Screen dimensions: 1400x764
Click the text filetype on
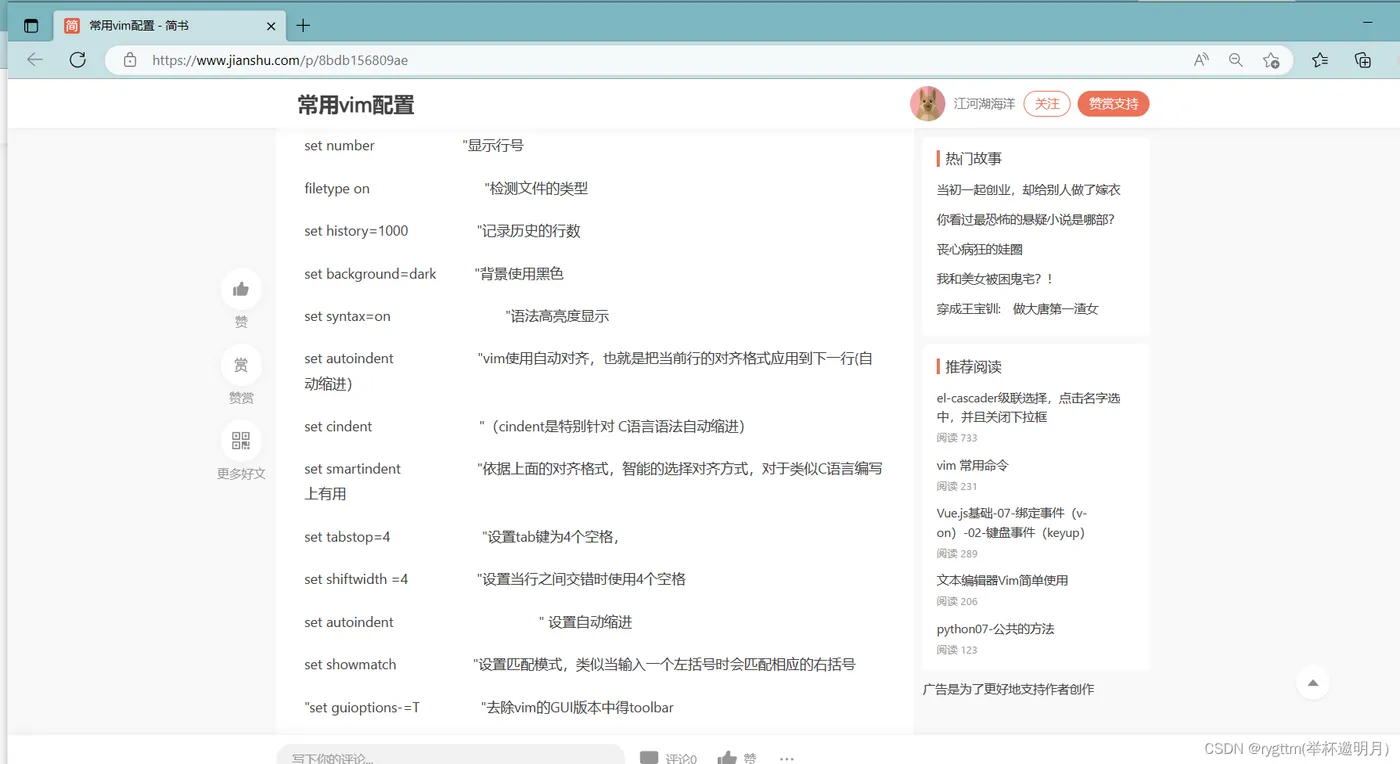click(x=337, y=188)
